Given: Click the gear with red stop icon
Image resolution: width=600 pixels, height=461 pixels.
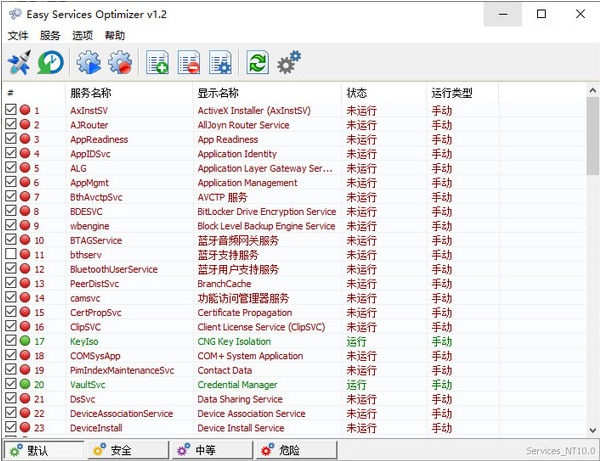Looking at the screenshot, I should (120, 63).
